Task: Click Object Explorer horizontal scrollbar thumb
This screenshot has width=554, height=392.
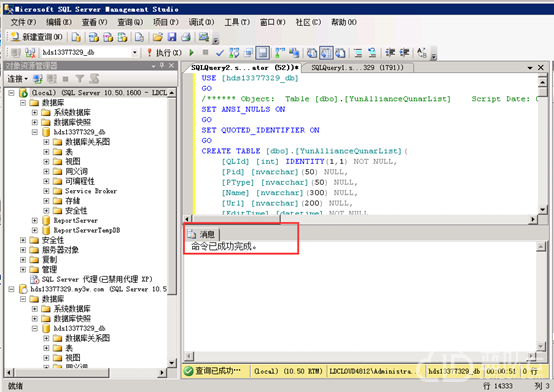Action: pyautogui.click(x=62, y=373)
